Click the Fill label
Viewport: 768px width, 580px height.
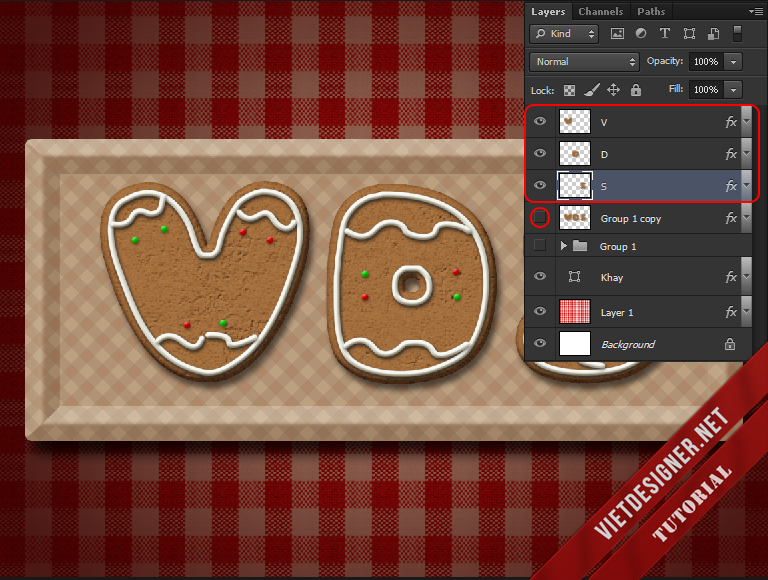pos(675,89)
